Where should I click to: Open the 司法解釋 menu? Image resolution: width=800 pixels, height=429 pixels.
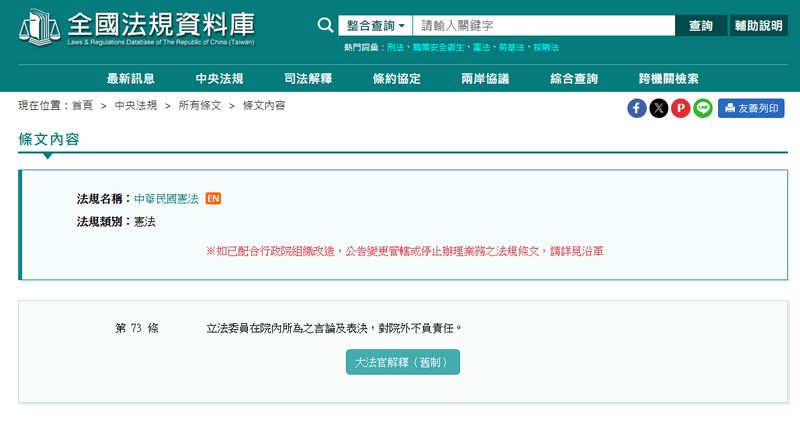click(x=308, y=79)
